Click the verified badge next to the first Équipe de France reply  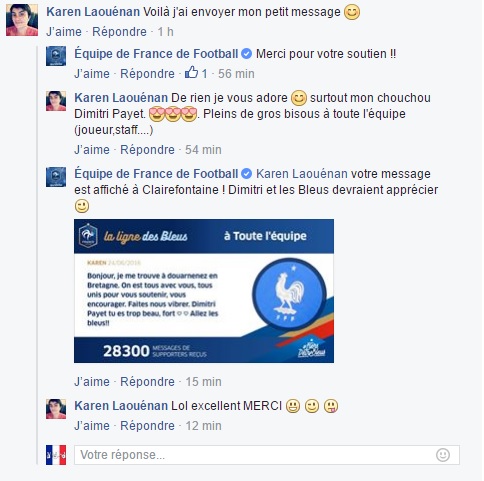pyautogui.click(x=246, y=54)
